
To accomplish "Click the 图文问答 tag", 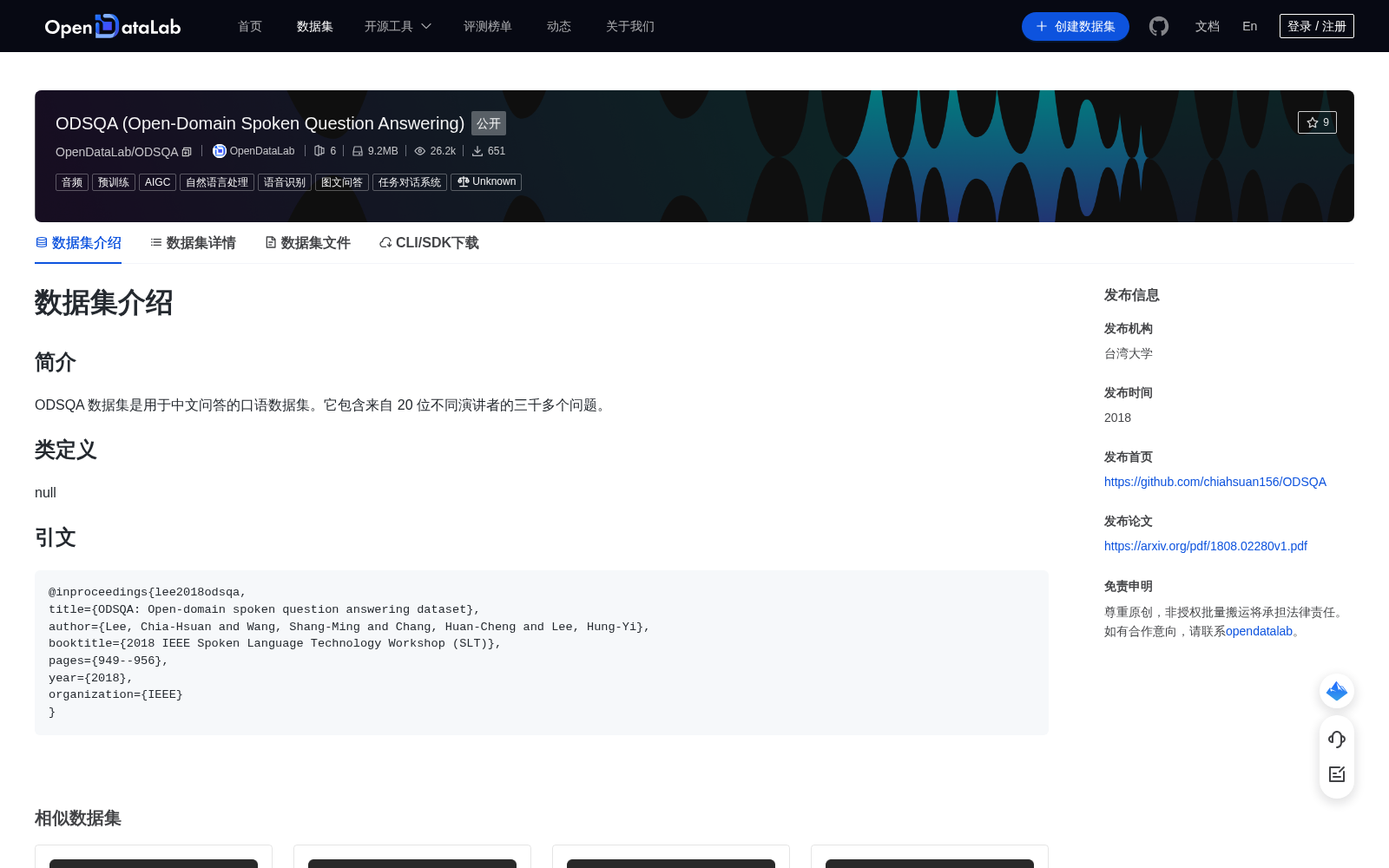I will 342,182.
